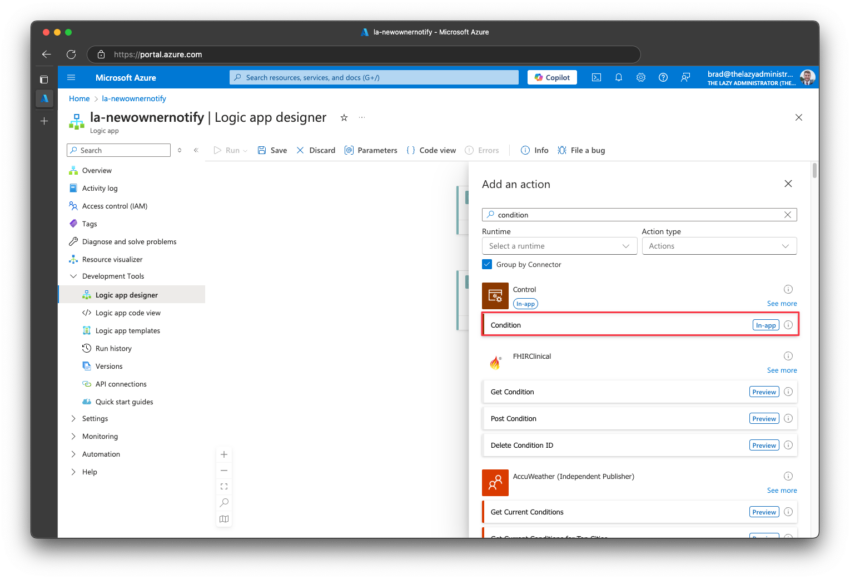The width and height of the screenshot is (850, 579).
Task: Open File a bug in the toolbar
Action: (581, 150)
